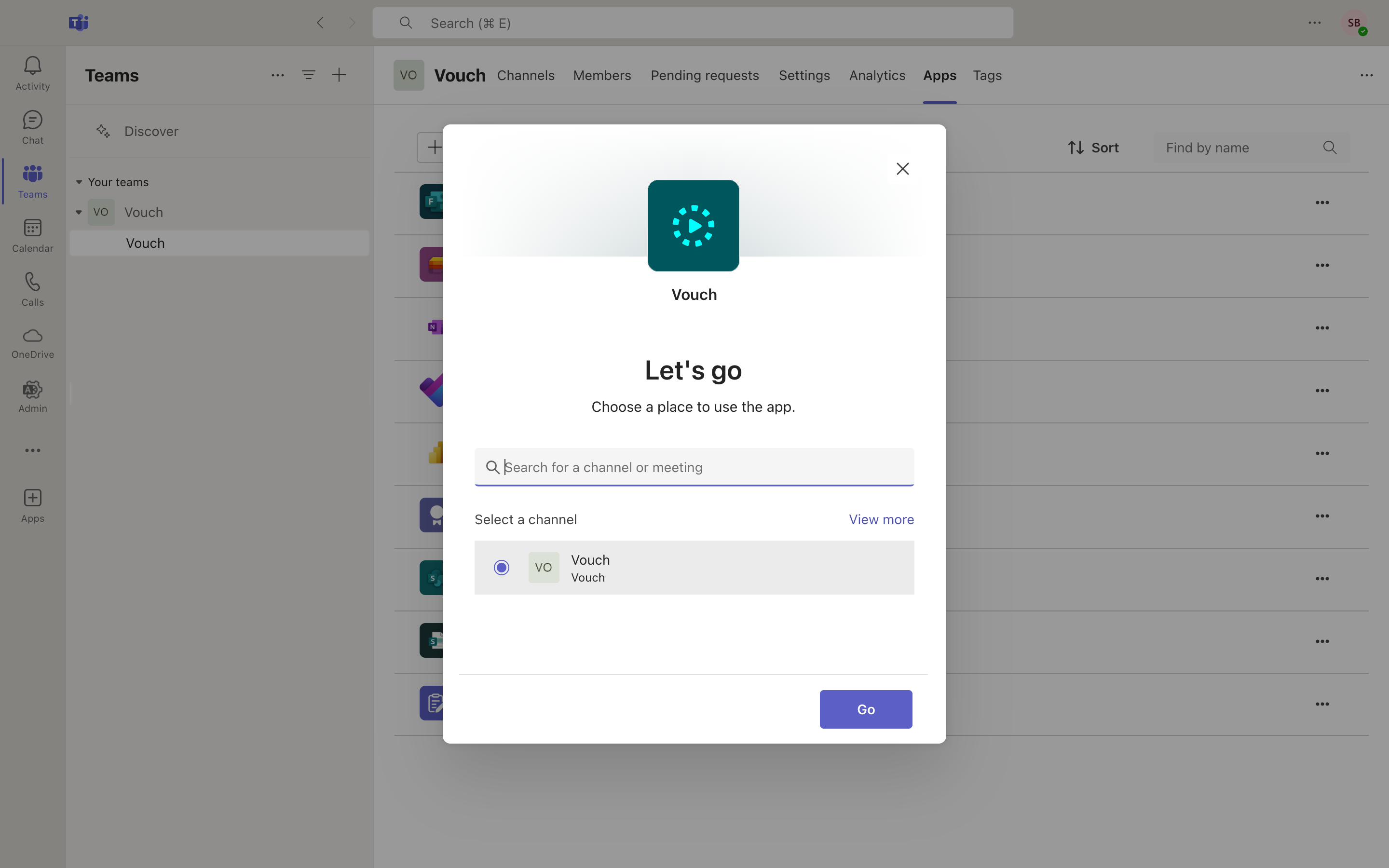Focus the channel or meeting search field
Viewport: 1389px width, 868px height.
694,467
